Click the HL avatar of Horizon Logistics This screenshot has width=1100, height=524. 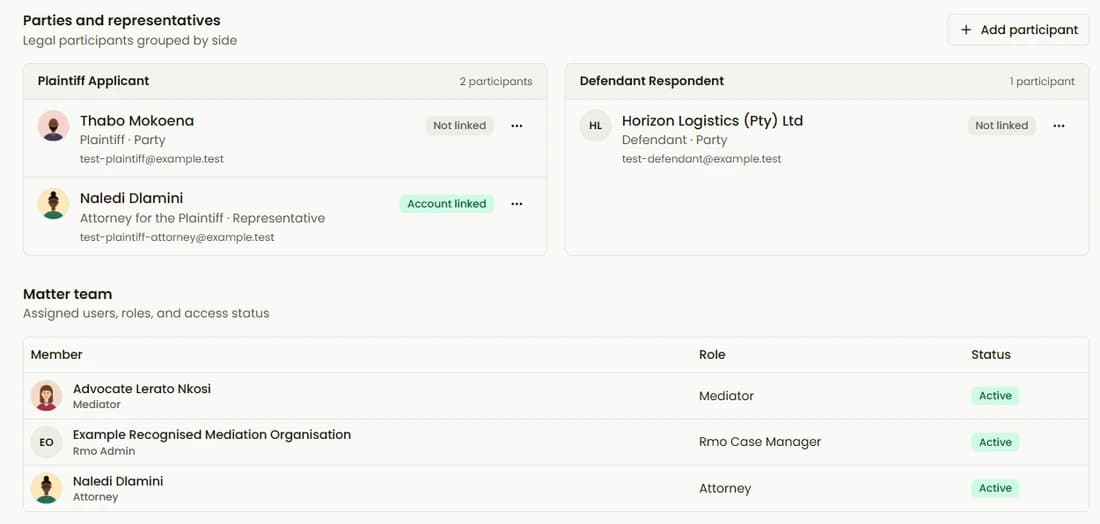(596, 126)
